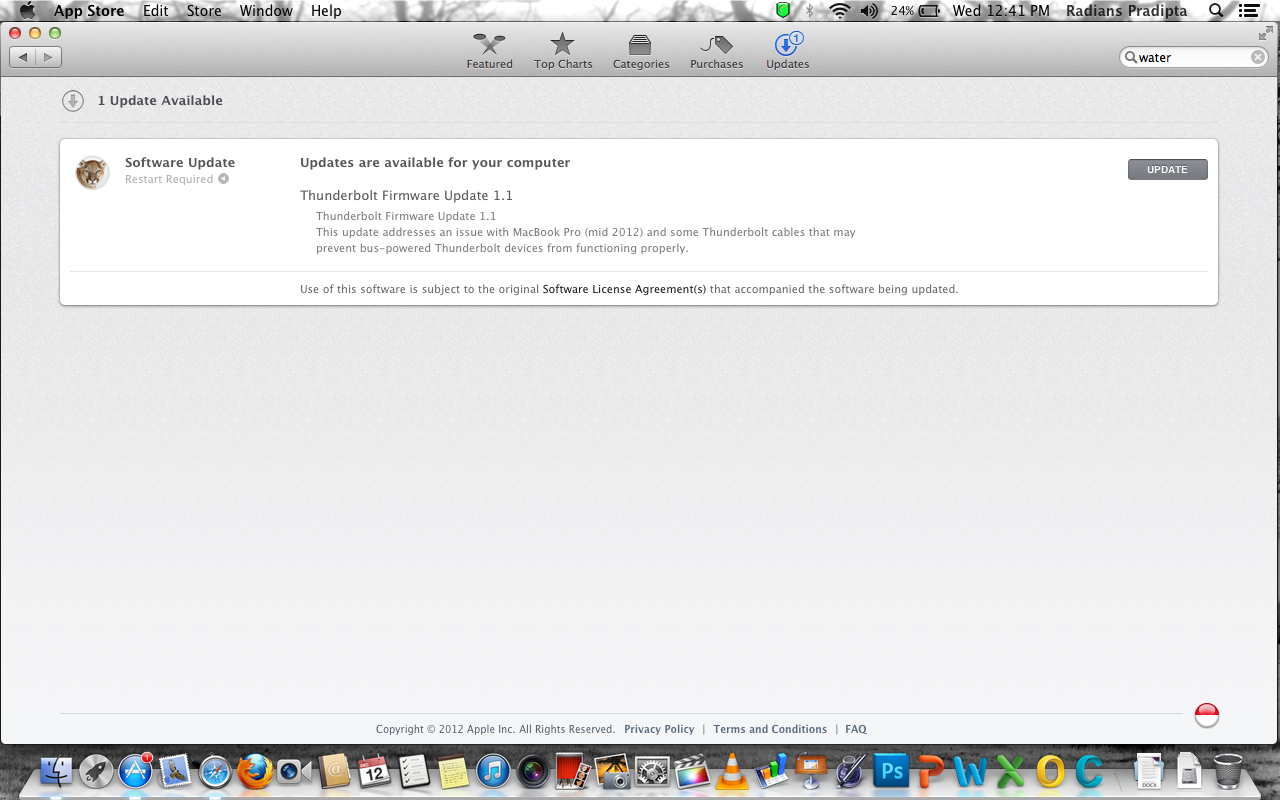Go forward with the right arrow button
Viewport: 1280px width, 800px height.
coord(49,57)
